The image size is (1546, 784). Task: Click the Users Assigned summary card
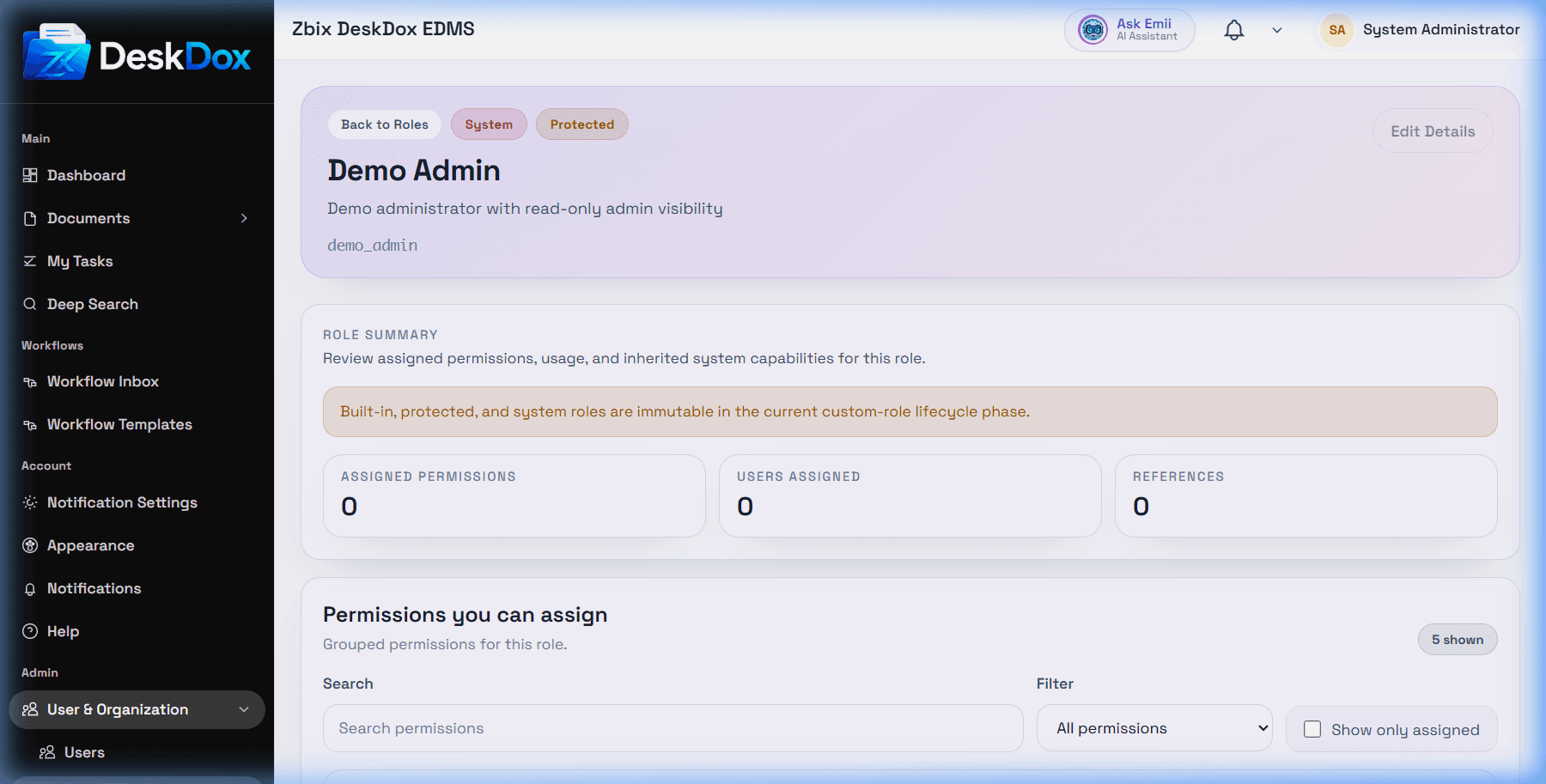[x=910, y=495]
